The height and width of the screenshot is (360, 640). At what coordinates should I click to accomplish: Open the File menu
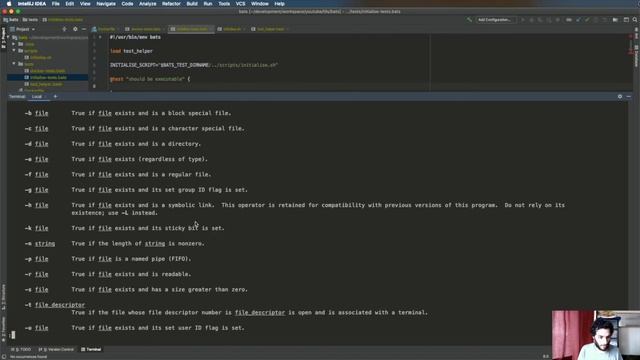[x=56, y=4]
